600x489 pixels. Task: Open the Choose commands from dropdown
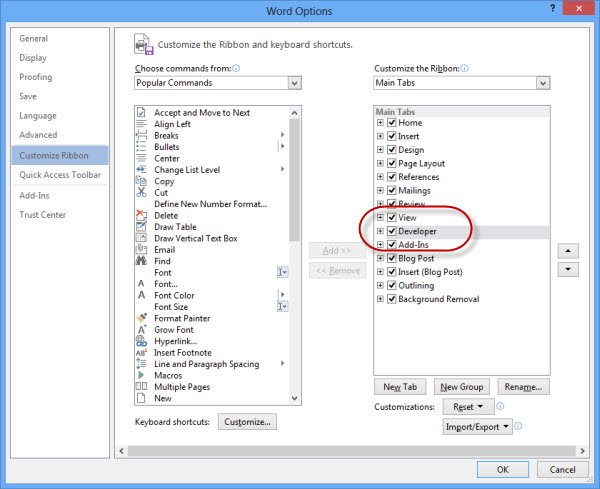294,83
